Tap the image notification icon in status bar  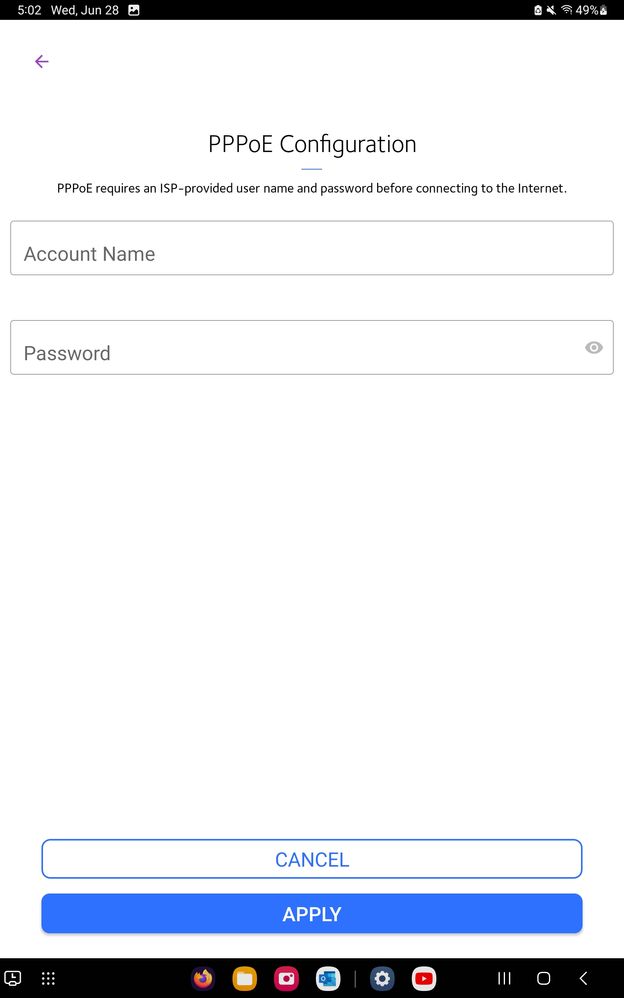(134, 10)
